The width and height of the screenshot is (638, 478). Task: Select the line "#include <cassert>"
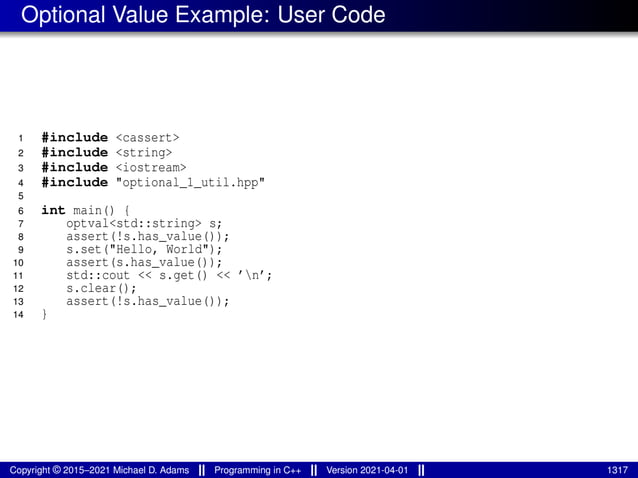(x=110, y=138)
